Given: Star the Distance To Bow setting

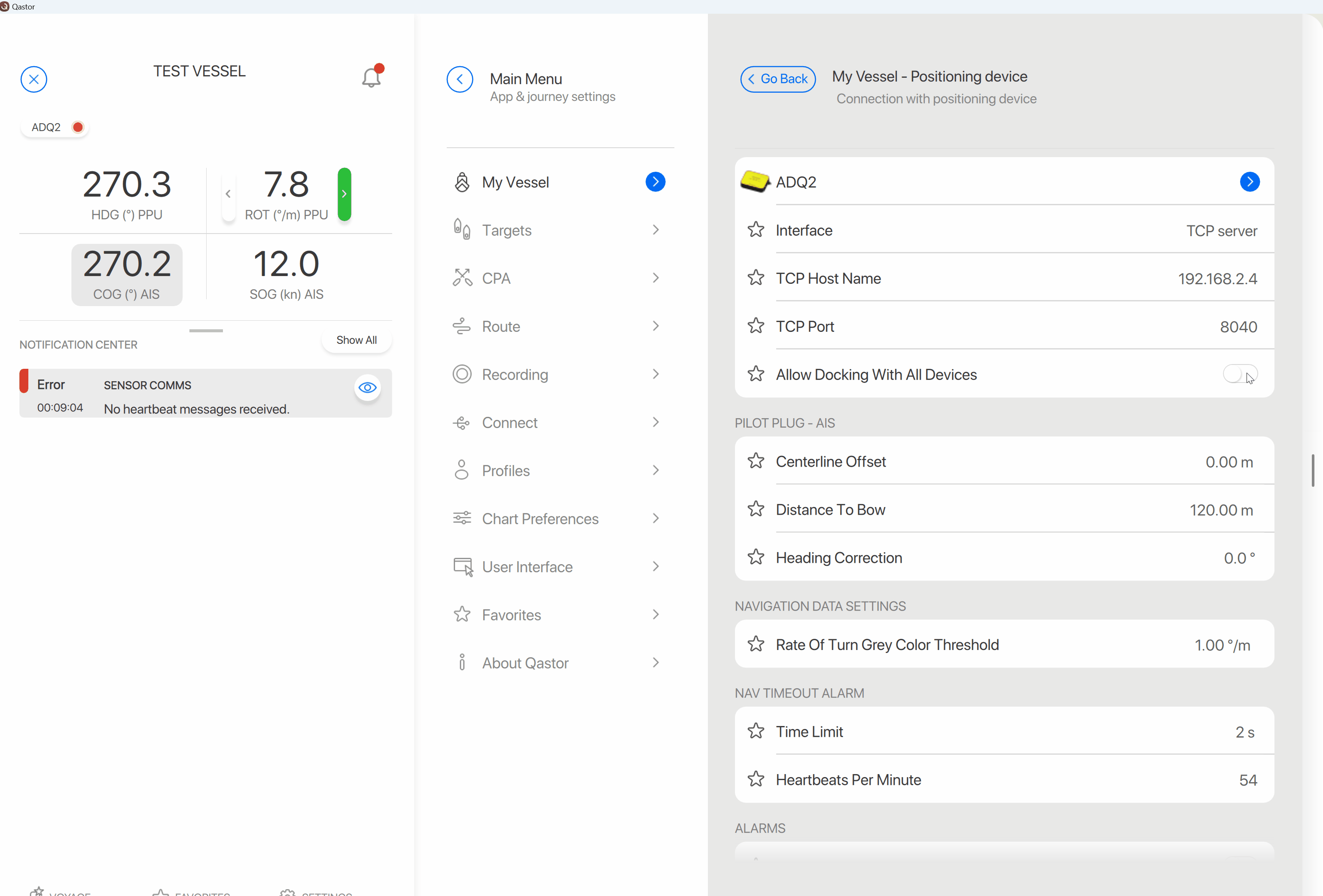Looking at the screenshot, I should pyautogui.click(x=756, y=509).
